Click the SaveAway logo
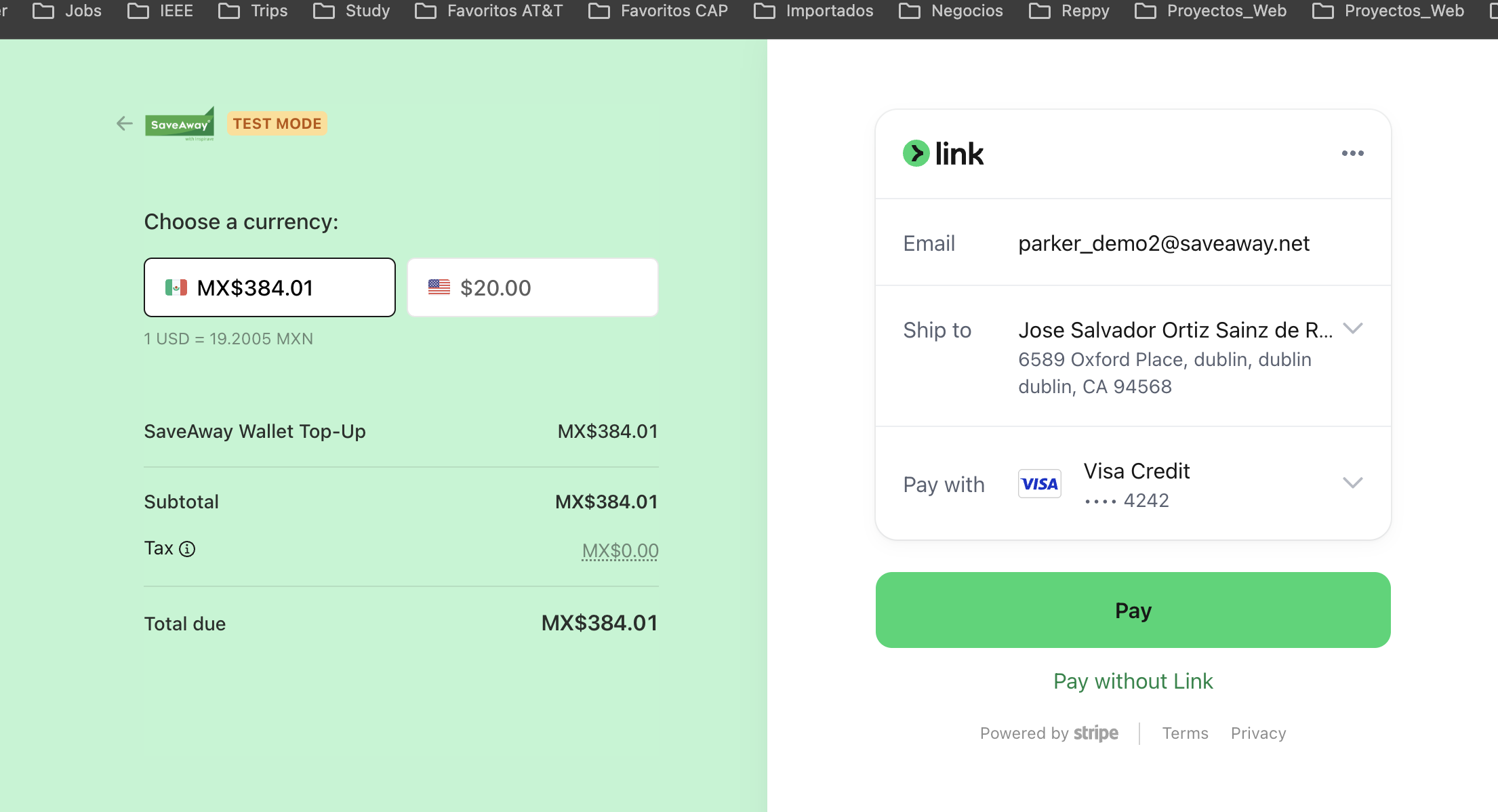This screenshot has height=812, width=1498. pyautogui.click(x=178, y=123)
